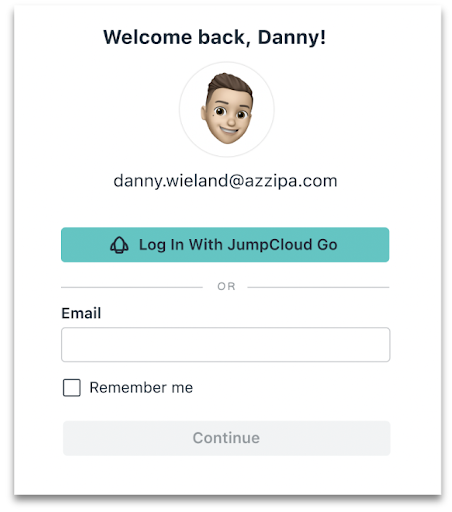Click the word Go on the login button

(x=327, y=245)
